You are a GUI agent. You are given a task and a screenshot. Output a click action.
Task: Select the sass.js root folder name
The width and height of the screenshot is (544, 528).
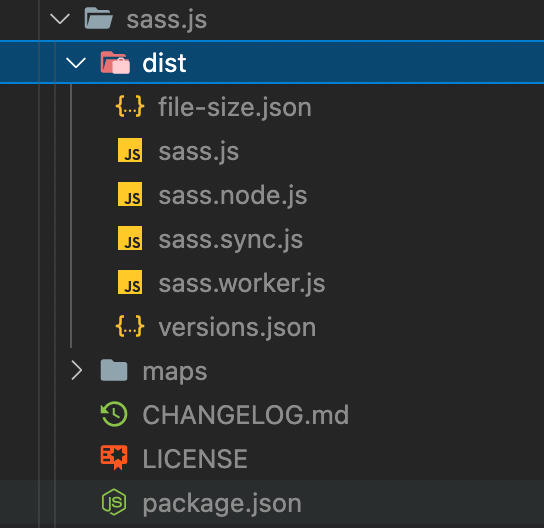click(167, 20)
